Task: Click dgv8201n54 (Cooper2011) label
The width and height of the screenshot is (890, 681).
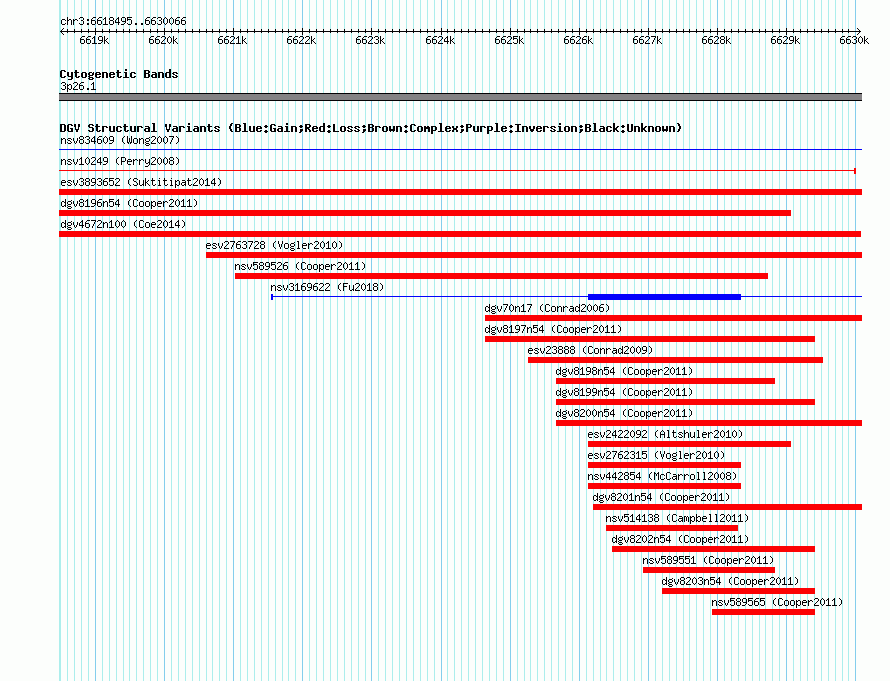Action: click(661, 497)
